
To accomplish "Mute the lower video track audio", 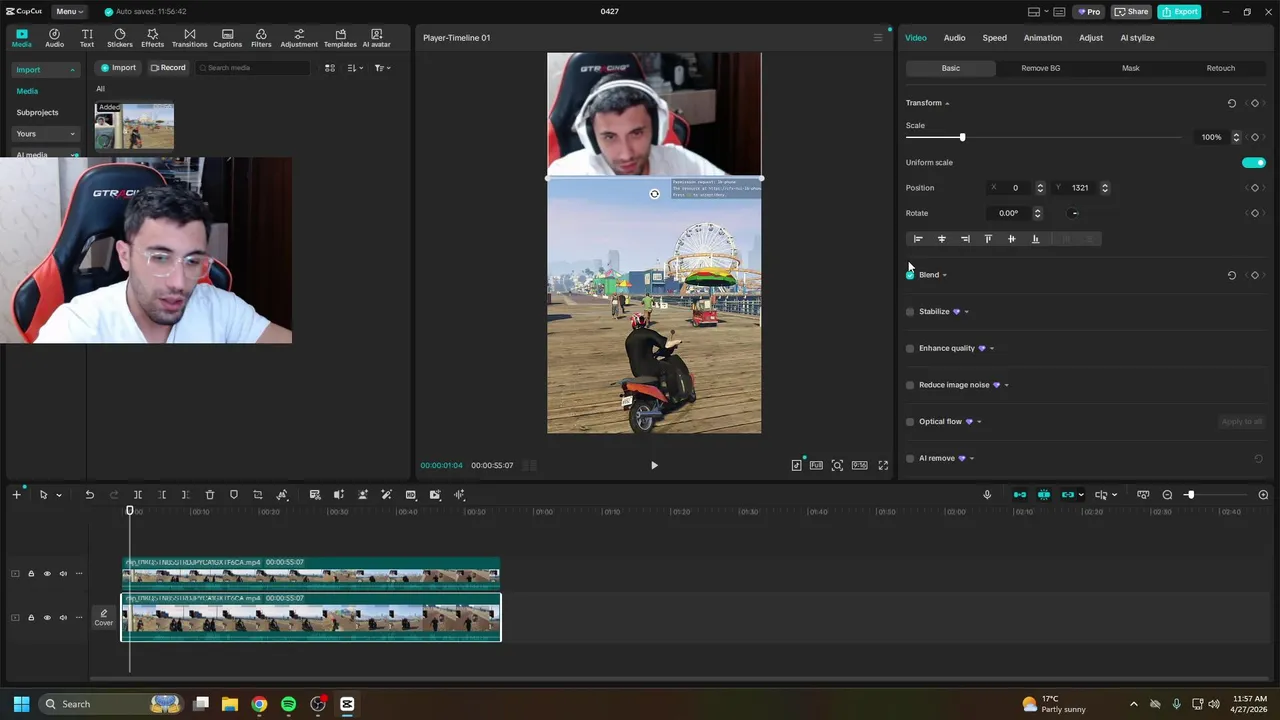I will pos(63,618).
